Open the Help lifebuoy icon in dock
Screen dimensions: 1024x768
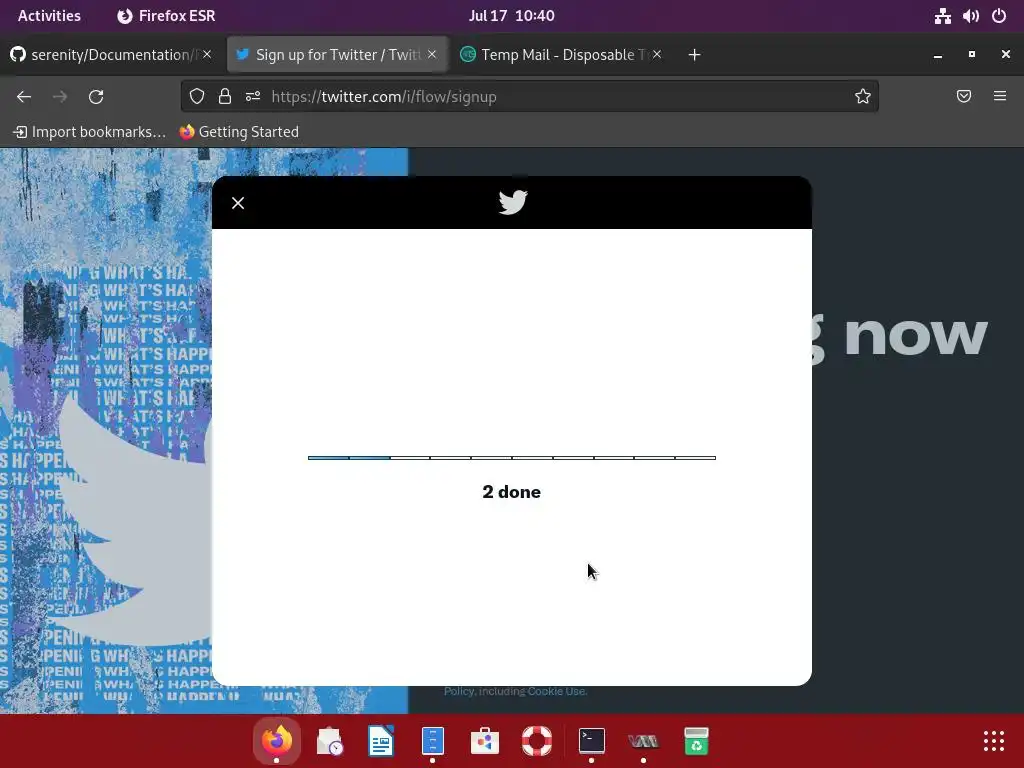point(537,741)
